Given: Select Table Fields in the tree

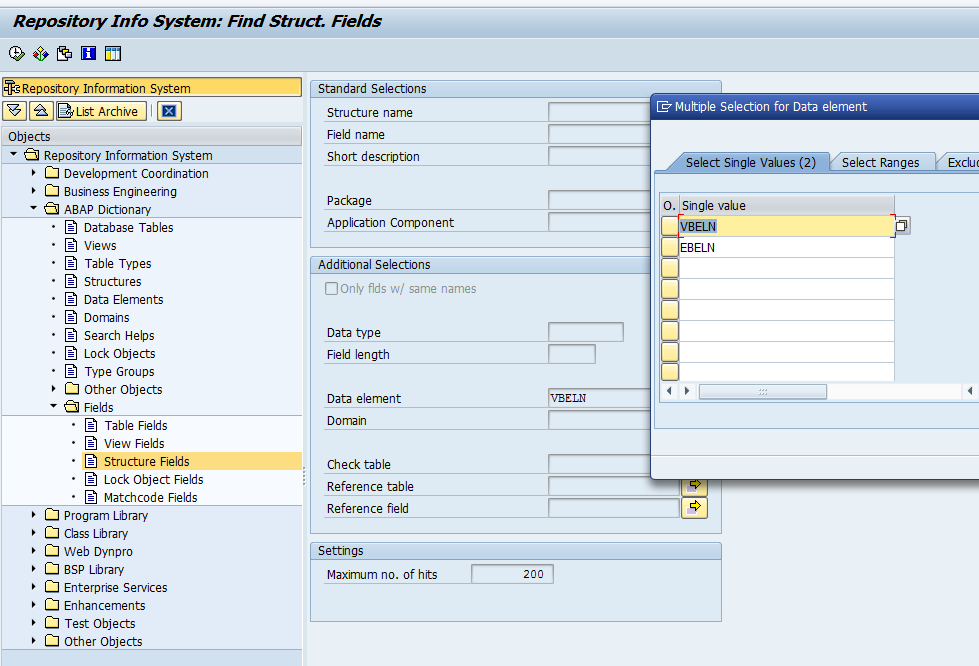Looking at the screenshot, I should click(135, 425).
